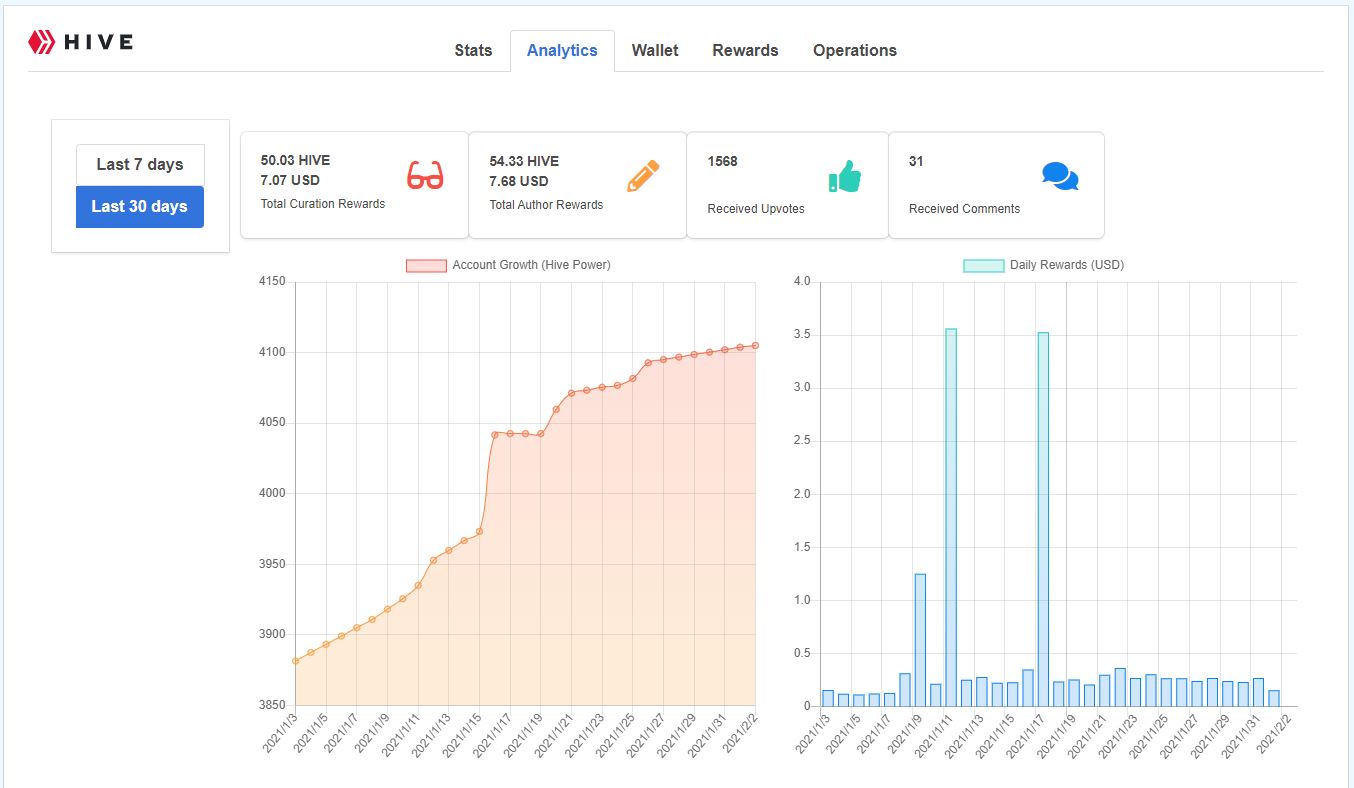Click the 1568 upvotes count
Viewport: 1354px width, 788px height.
[722, 161]
